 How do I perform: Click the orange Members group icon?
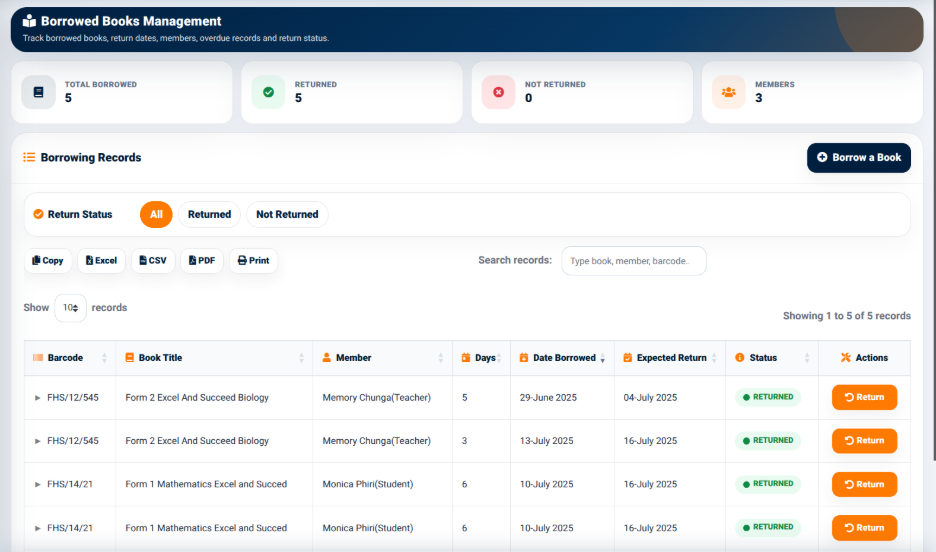click(x=729, y=92)
